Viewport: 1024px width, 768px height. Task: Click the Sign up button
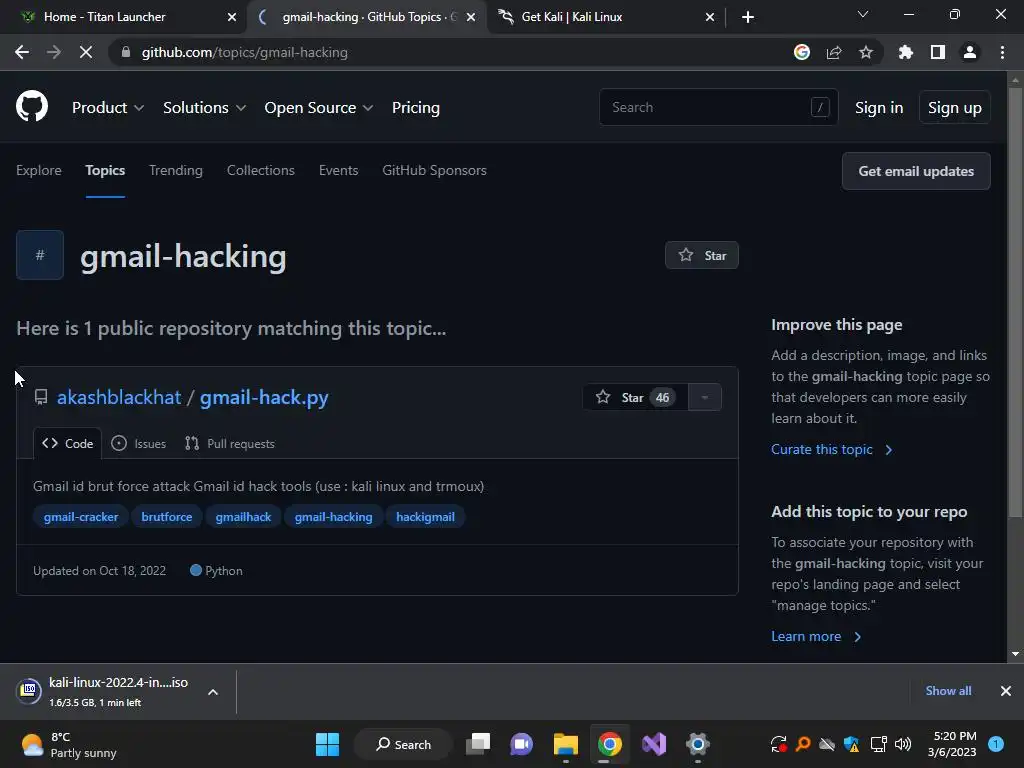pos(955,108)
